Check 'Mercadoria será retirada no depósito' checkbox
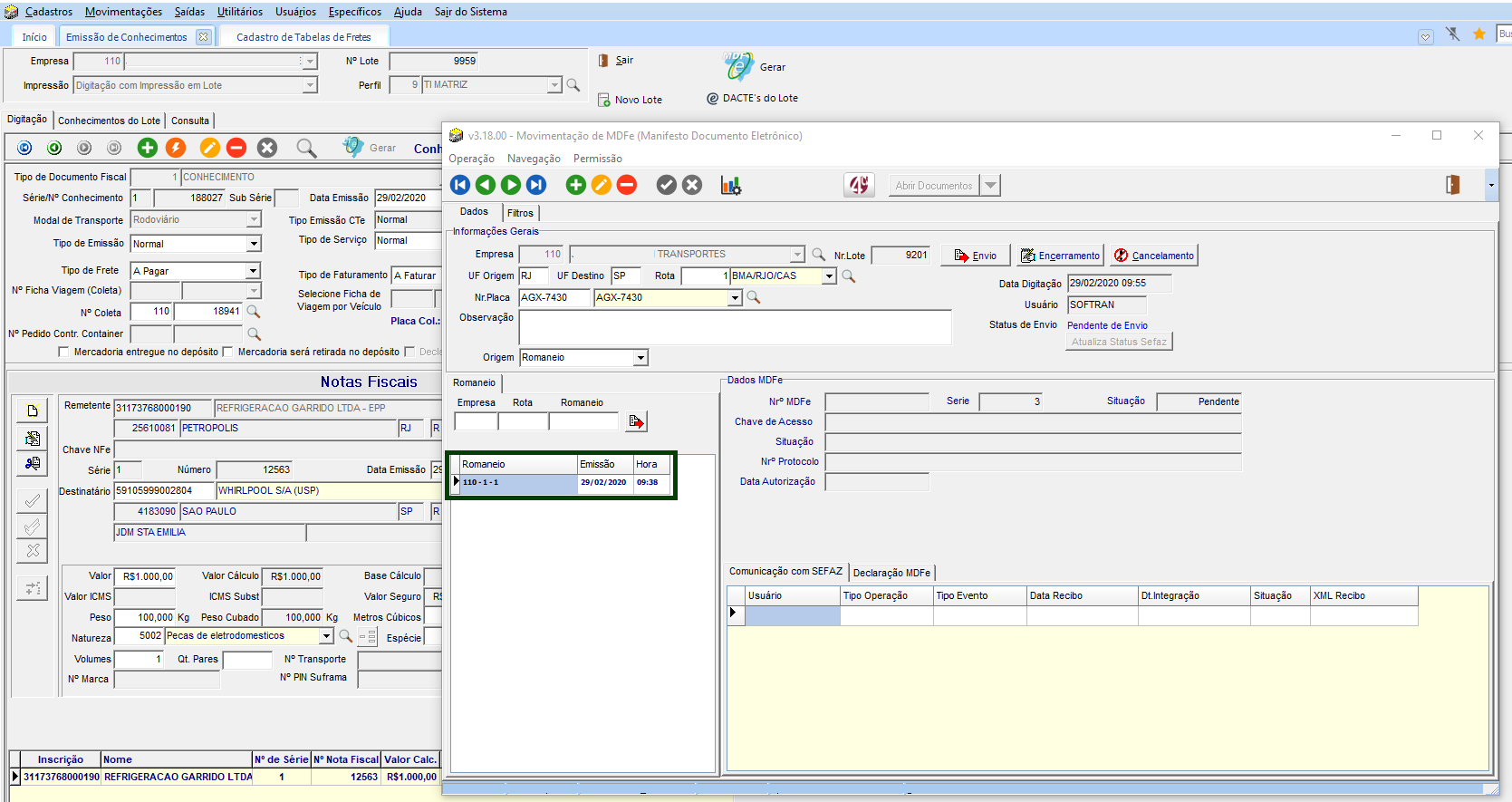The width and height of the screenshot is (1512, 802). coord(227,352)
